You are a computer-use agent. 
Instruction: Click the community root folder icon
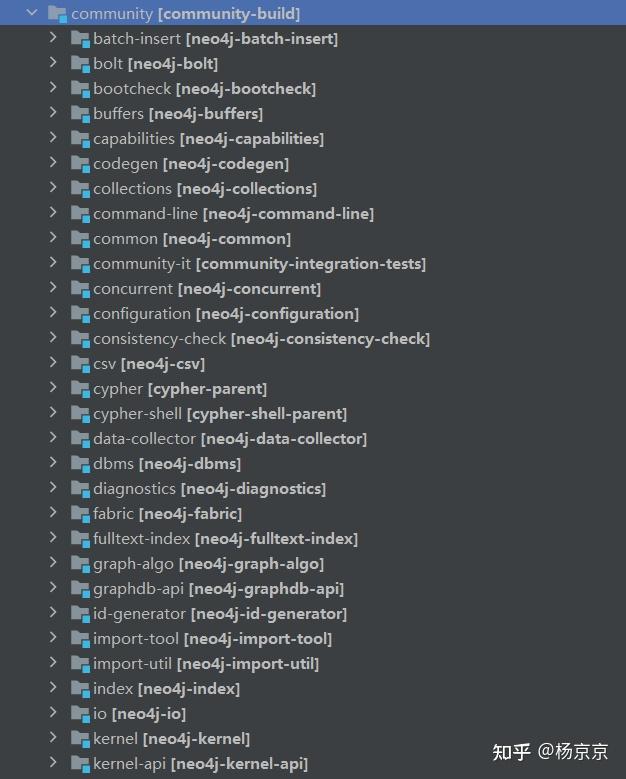click(x=57, y=14)
